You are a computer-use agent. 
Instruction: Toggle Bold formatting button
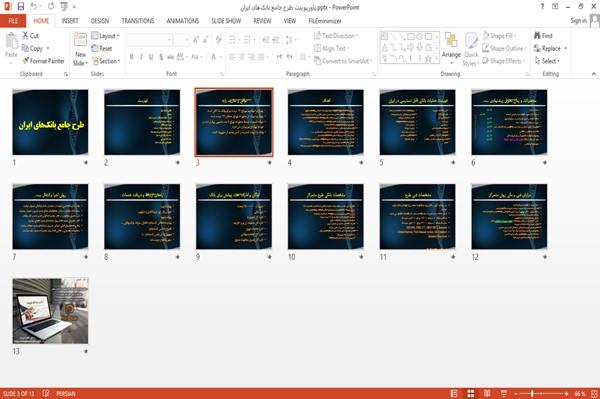point(132,57)
